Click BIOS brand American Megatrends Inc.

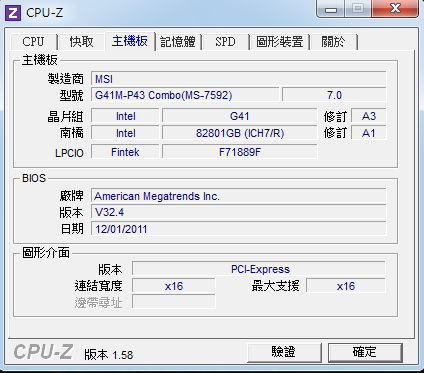[x=239, y=196]
